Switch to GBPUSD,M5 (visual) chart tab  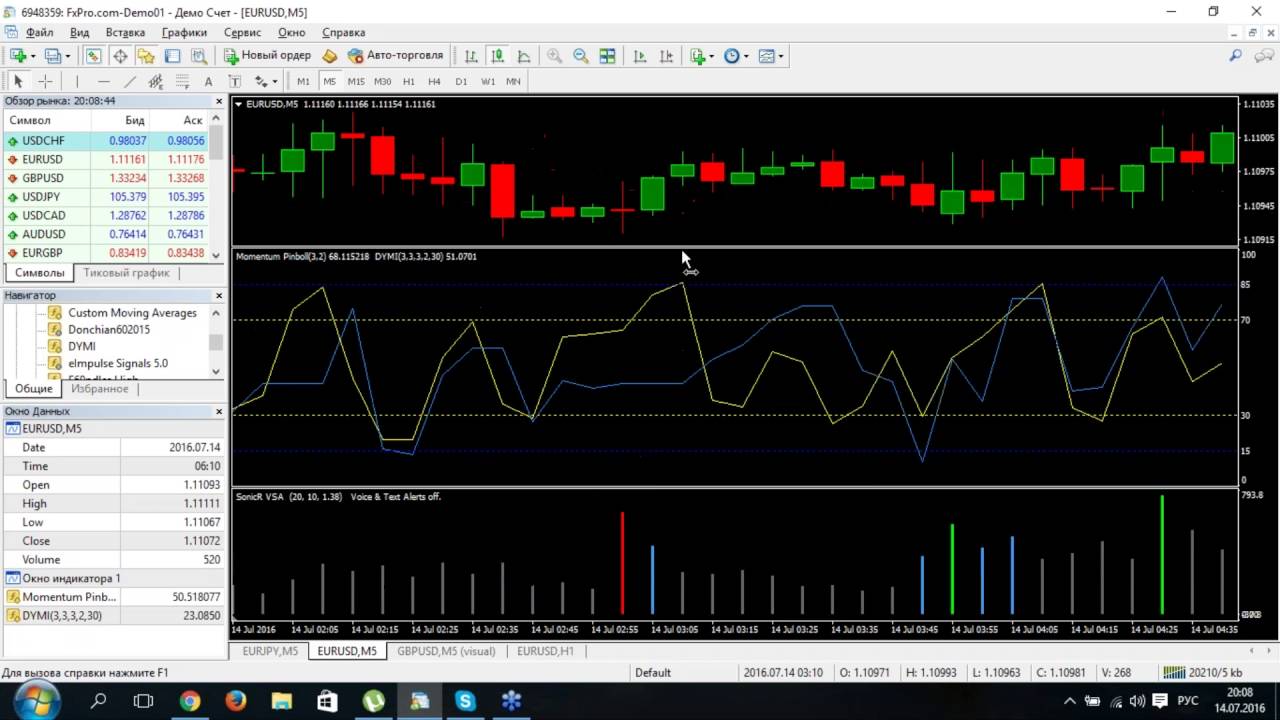[x=446, y=651]
